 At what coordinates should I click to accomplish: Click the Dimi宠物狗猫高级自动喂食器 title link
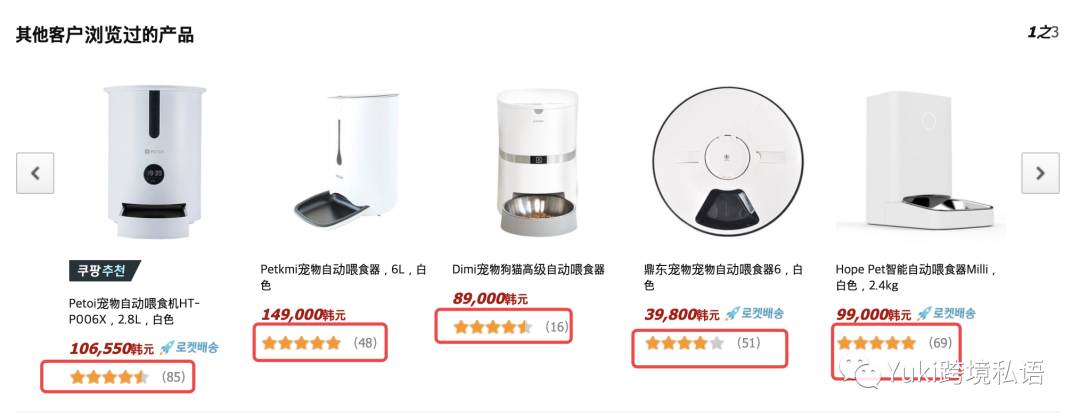click(528, 269)
